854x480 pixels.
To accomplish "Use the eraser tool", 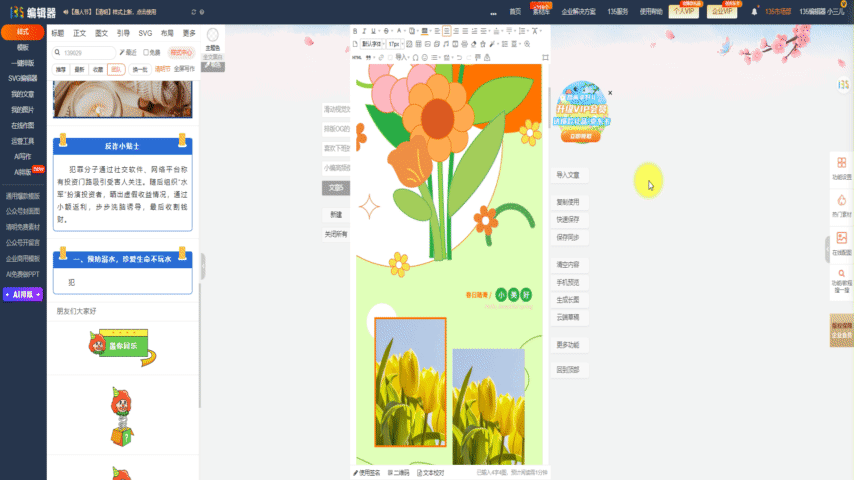I will (473, 44).
